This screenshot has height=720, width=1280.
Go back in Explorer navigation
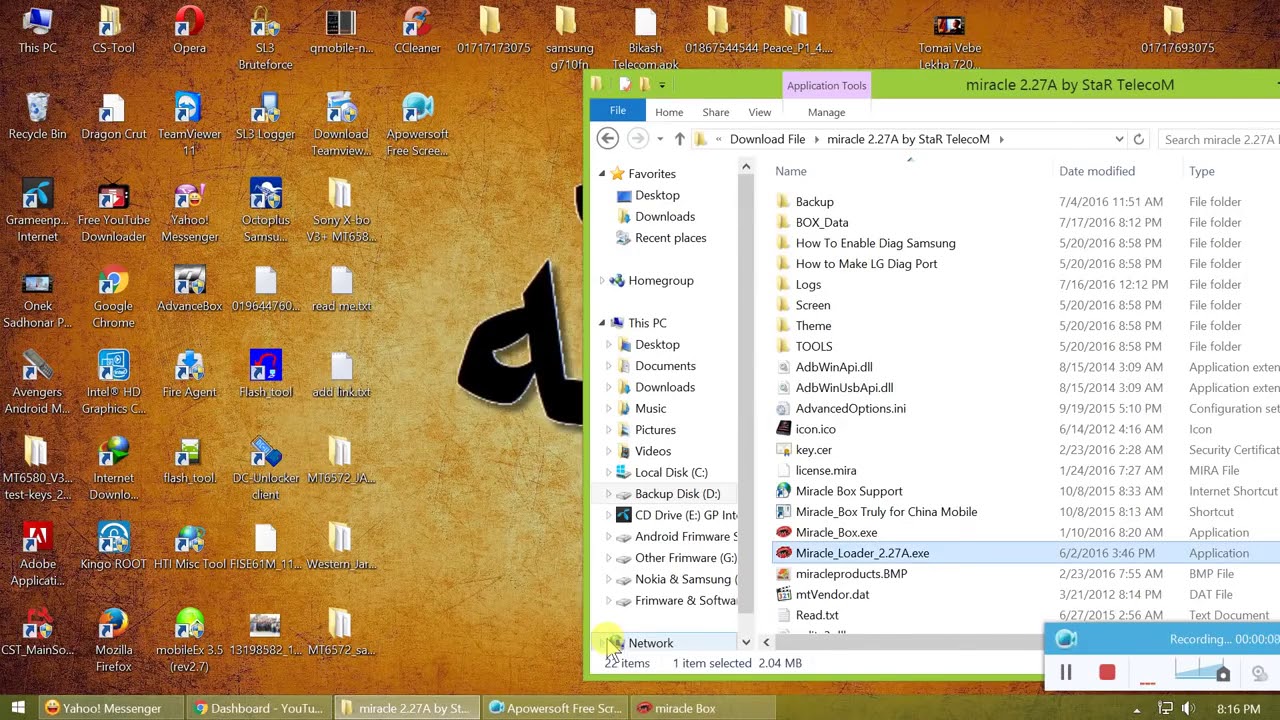pyautogui.click(x=608, y=139)
